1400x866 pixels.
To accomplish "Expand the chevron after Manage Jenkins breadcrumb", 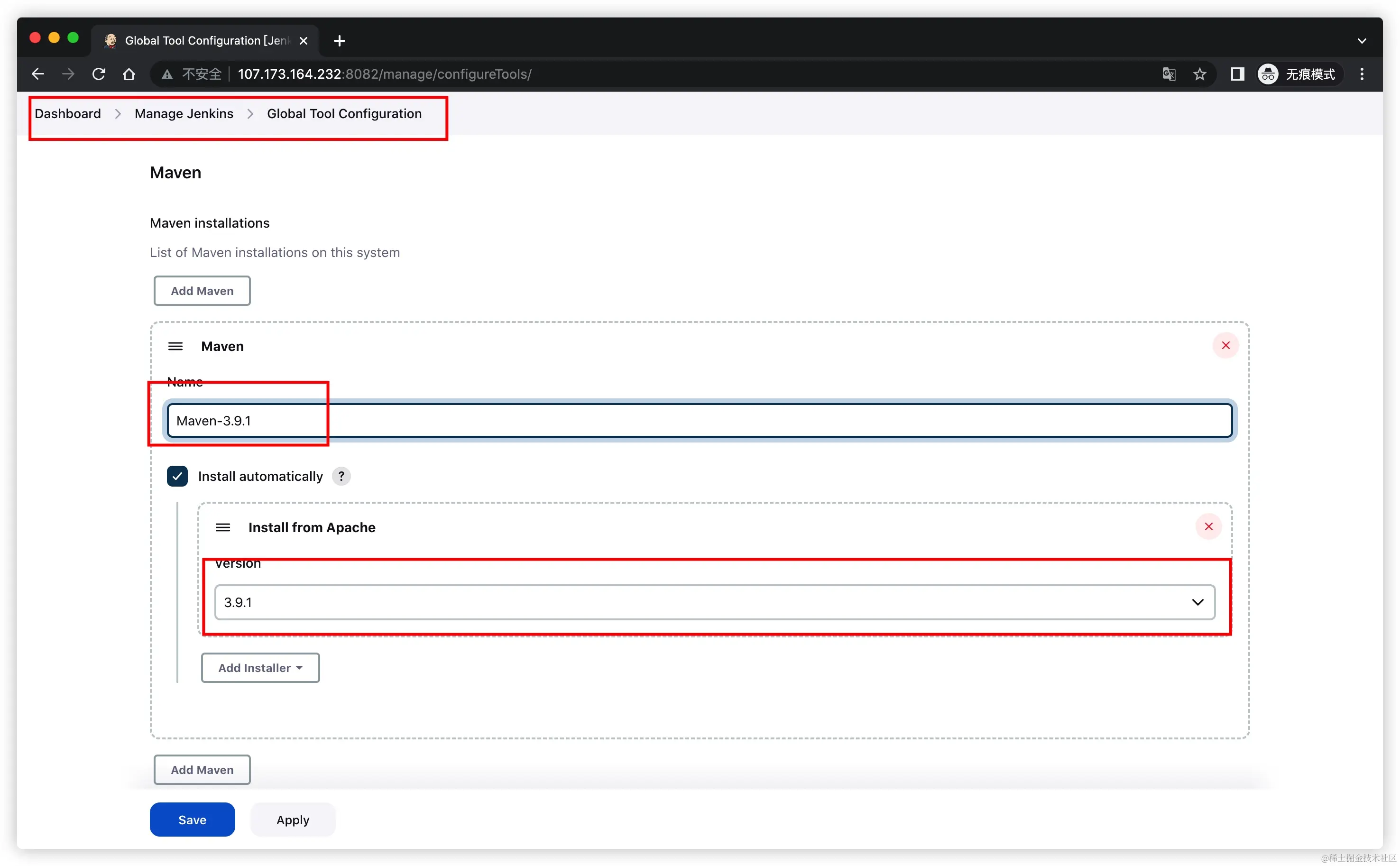I will pos(250,114).
